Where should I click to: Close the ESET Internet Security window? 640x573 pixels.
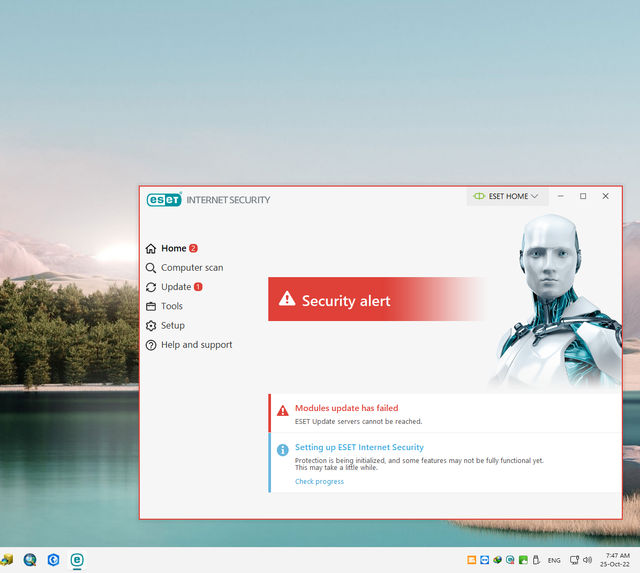pyautogui.click(x=605, y=196)
